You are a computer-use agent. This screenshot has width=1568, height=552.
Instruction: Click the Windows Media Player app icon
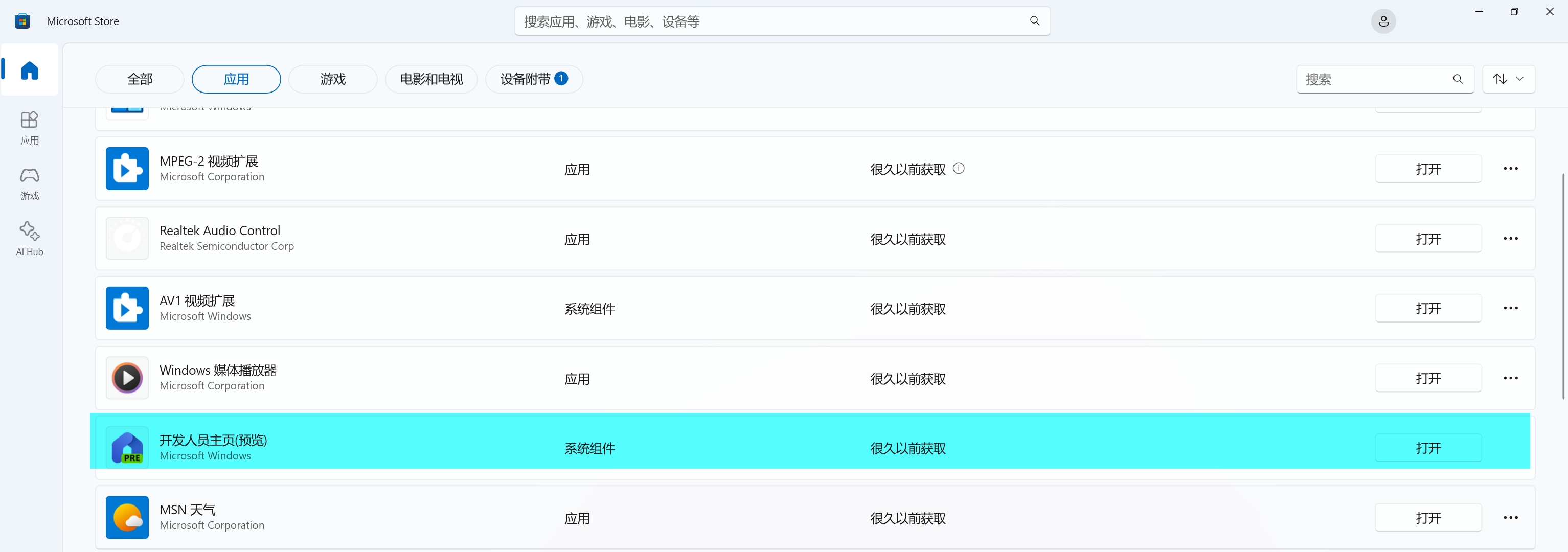tap(127, 378)
